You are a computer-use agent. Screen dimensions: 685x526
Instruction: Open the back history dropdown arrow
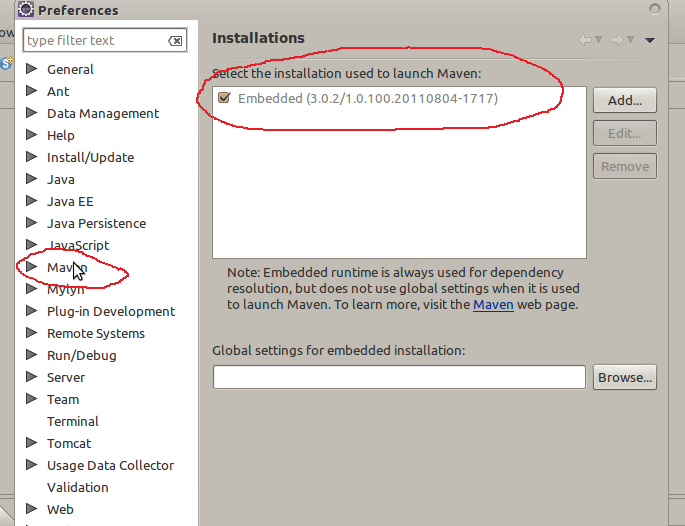coord(599,40)
